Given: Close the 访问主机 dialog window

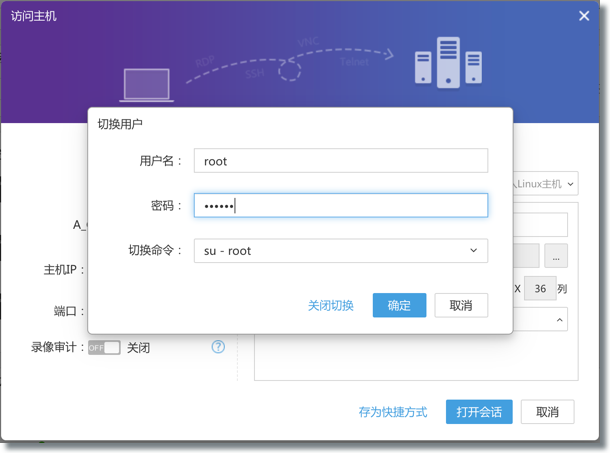Looking at the screenshot, I should tap(584, 16).
